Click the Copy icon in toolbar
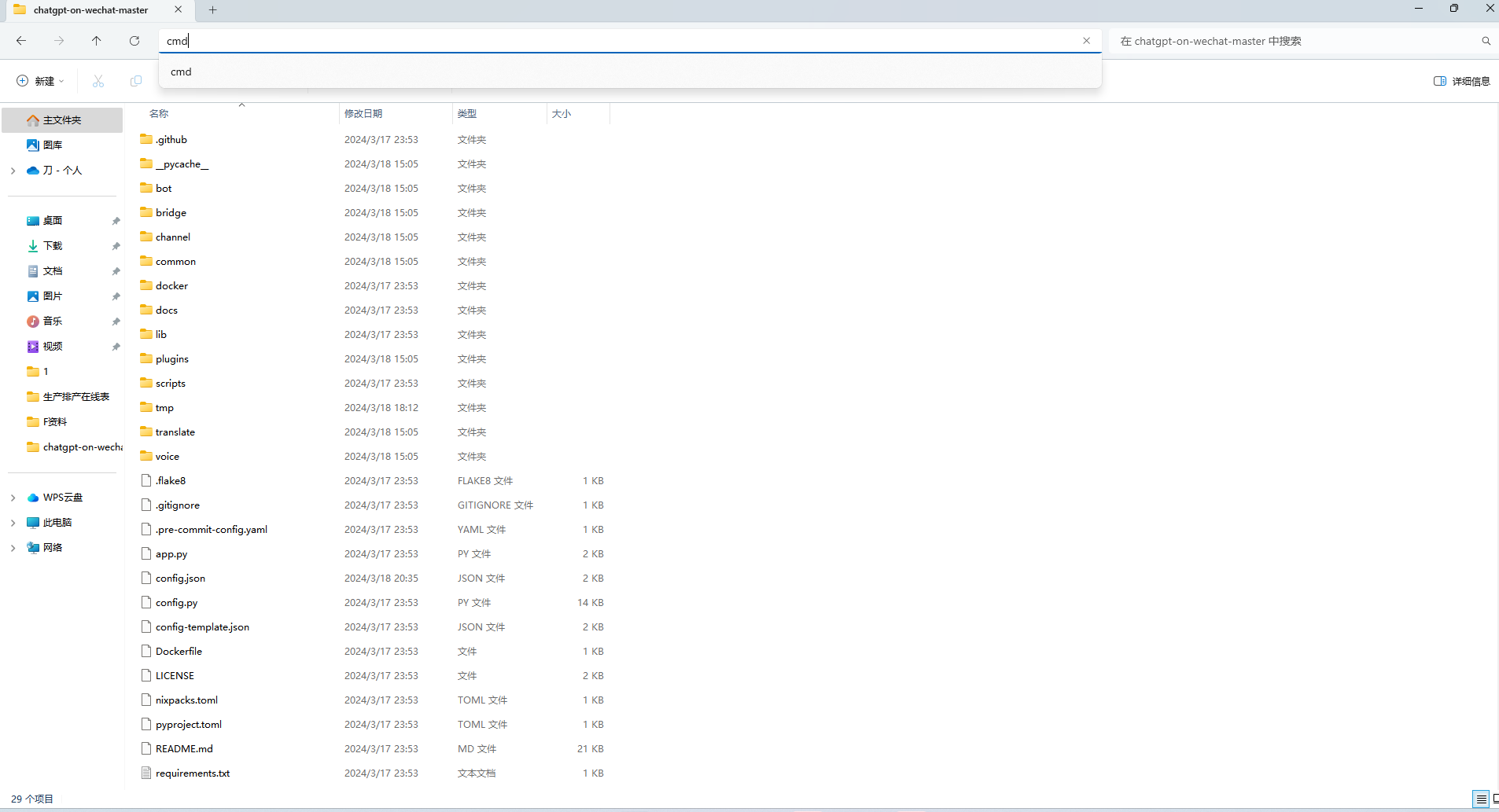The image size is (1499, 812). point(136,81)
